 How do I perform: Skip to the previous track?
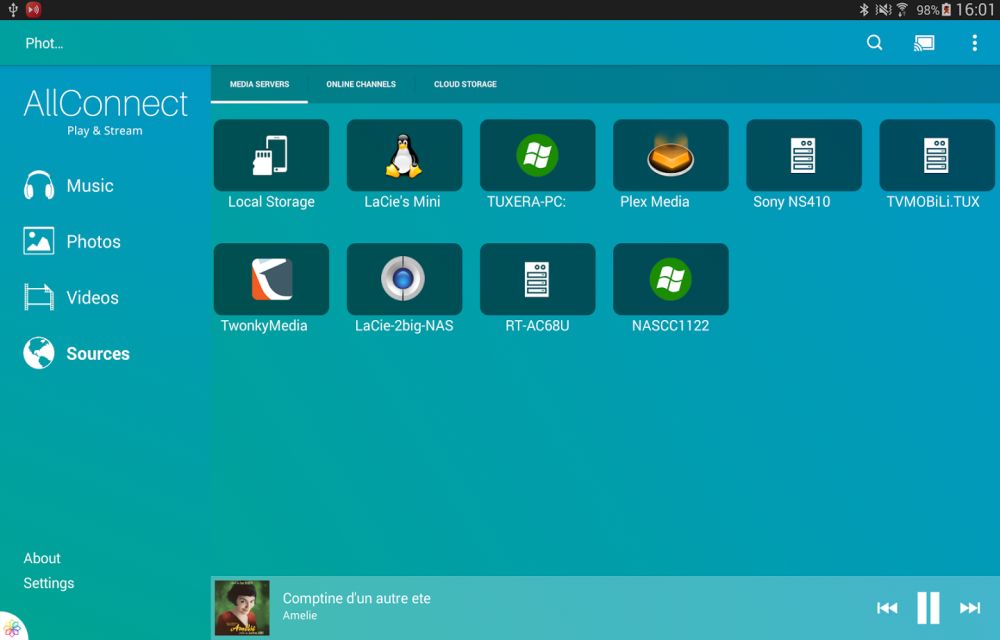pyautogui.click(x=887, y=608)
